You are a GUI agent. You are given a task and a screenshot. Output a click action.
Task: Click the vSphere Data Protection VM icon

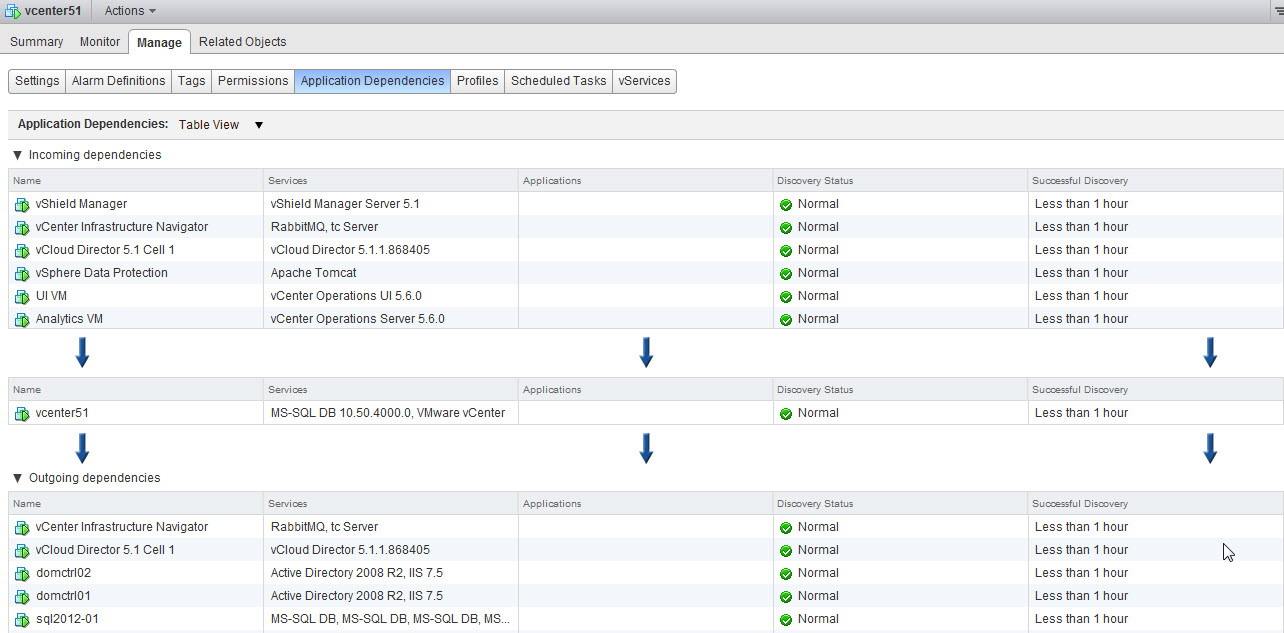[x=22, y=274]
